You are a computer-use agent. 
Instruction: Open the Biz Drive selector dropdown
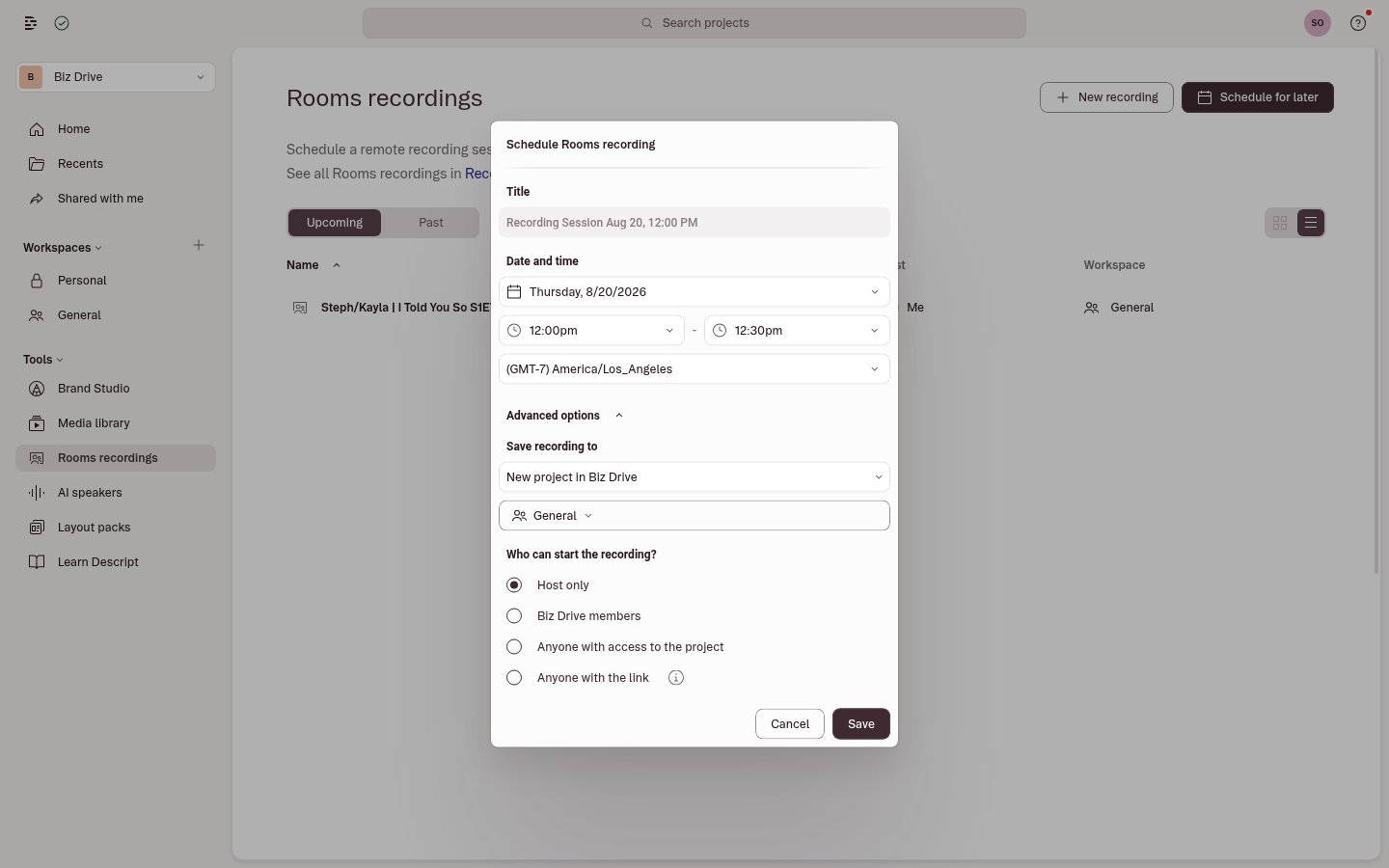click(116, 77)
